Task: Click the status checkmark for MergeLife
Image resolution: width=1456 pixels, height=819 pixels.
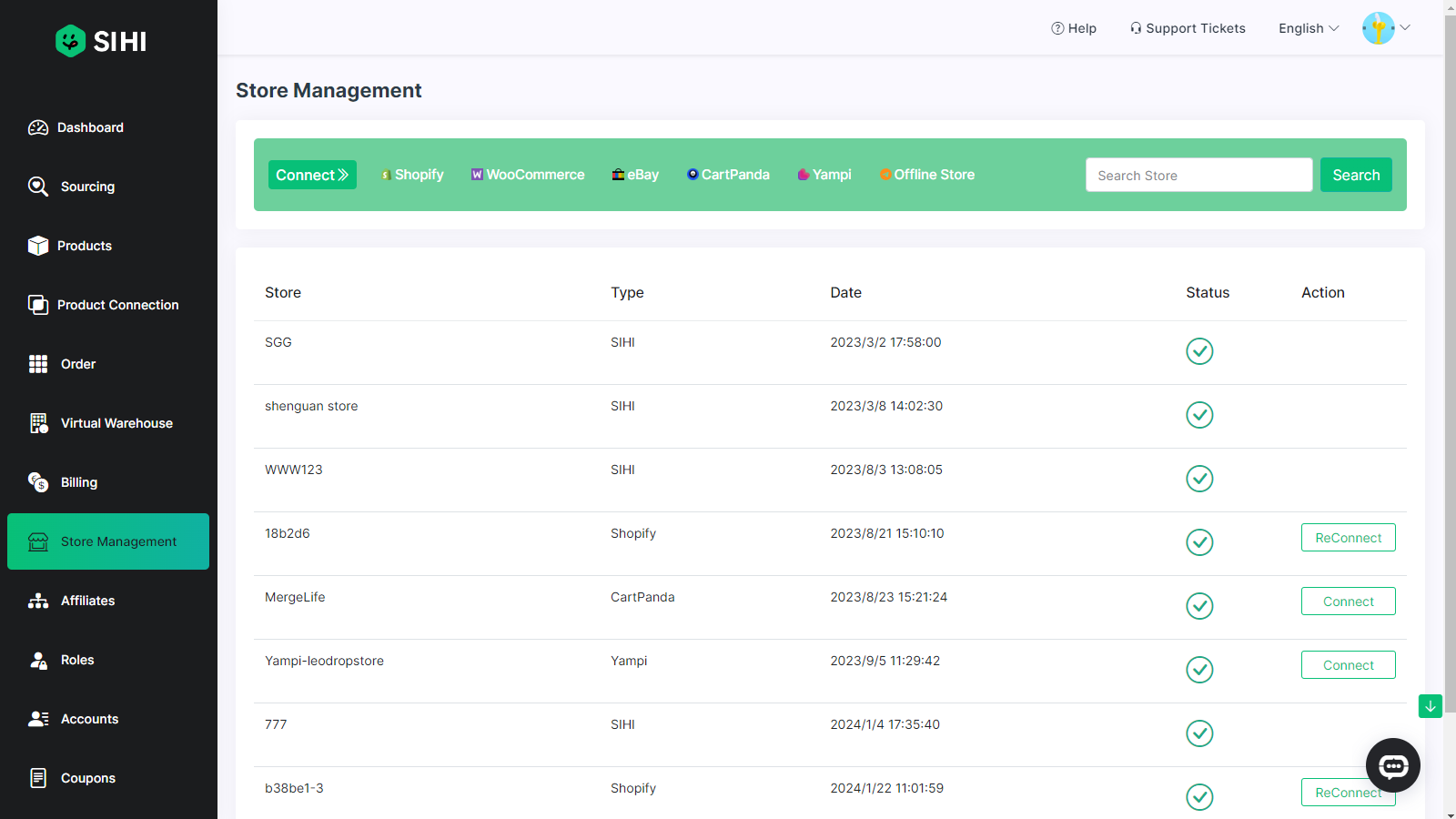Action: (1199, 606)
